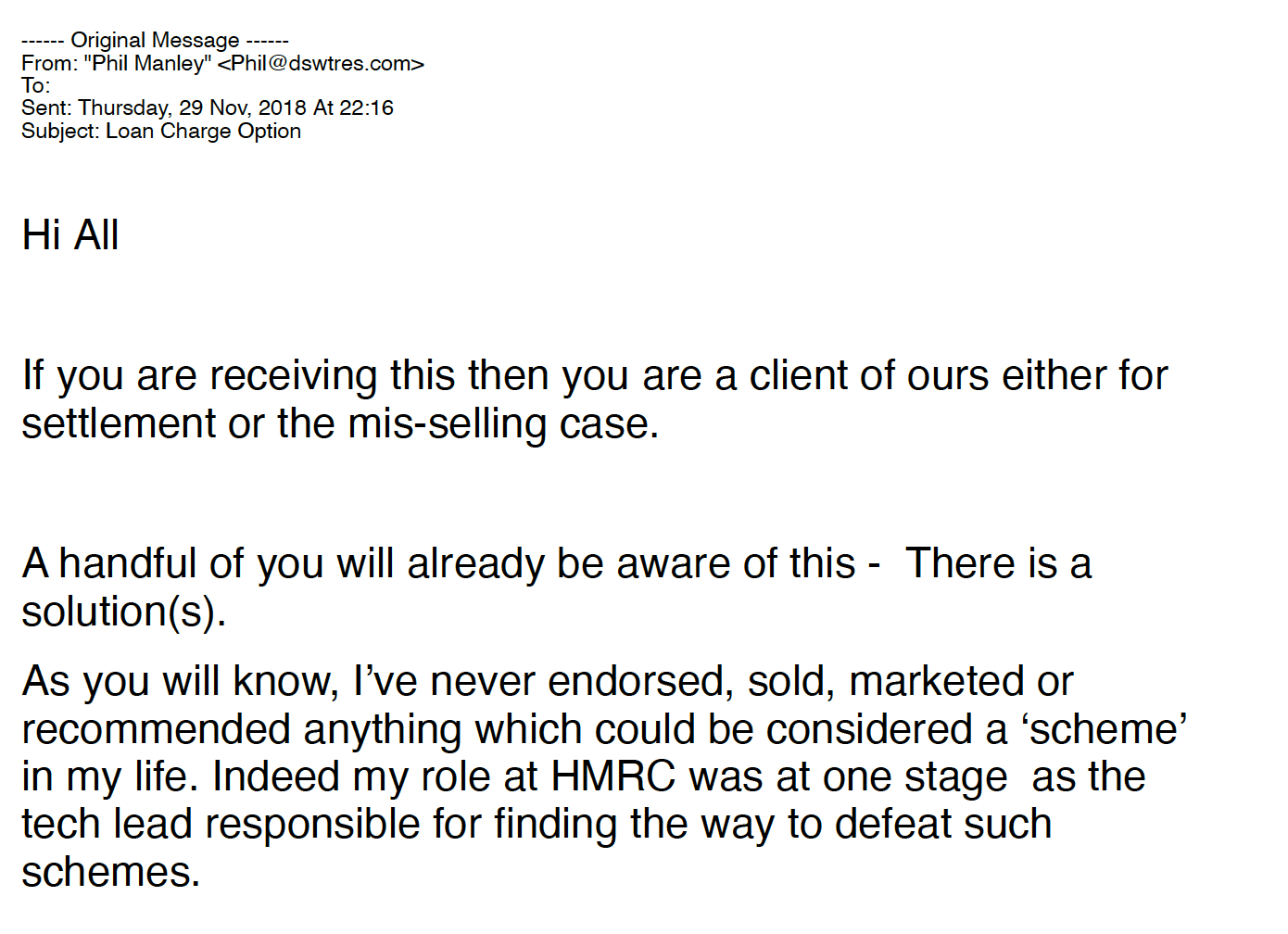Click the sent date "29 Nov, 2018"
This screenshot has width=1288, height=934.
(242, 108)
